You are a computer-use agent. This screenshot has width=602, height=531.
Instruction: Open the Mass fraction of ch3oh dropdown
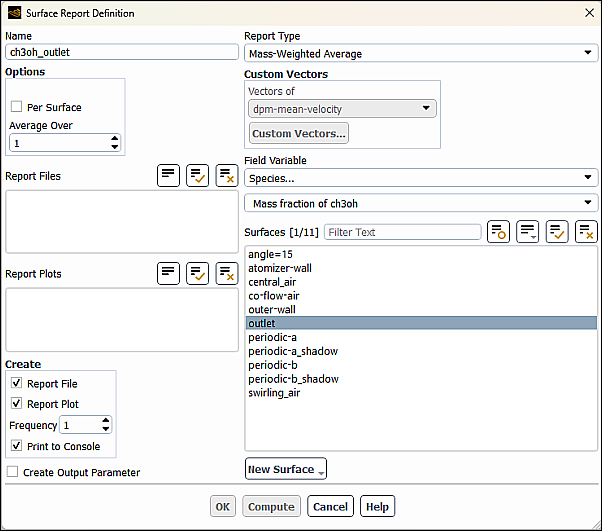coord(420,203)
